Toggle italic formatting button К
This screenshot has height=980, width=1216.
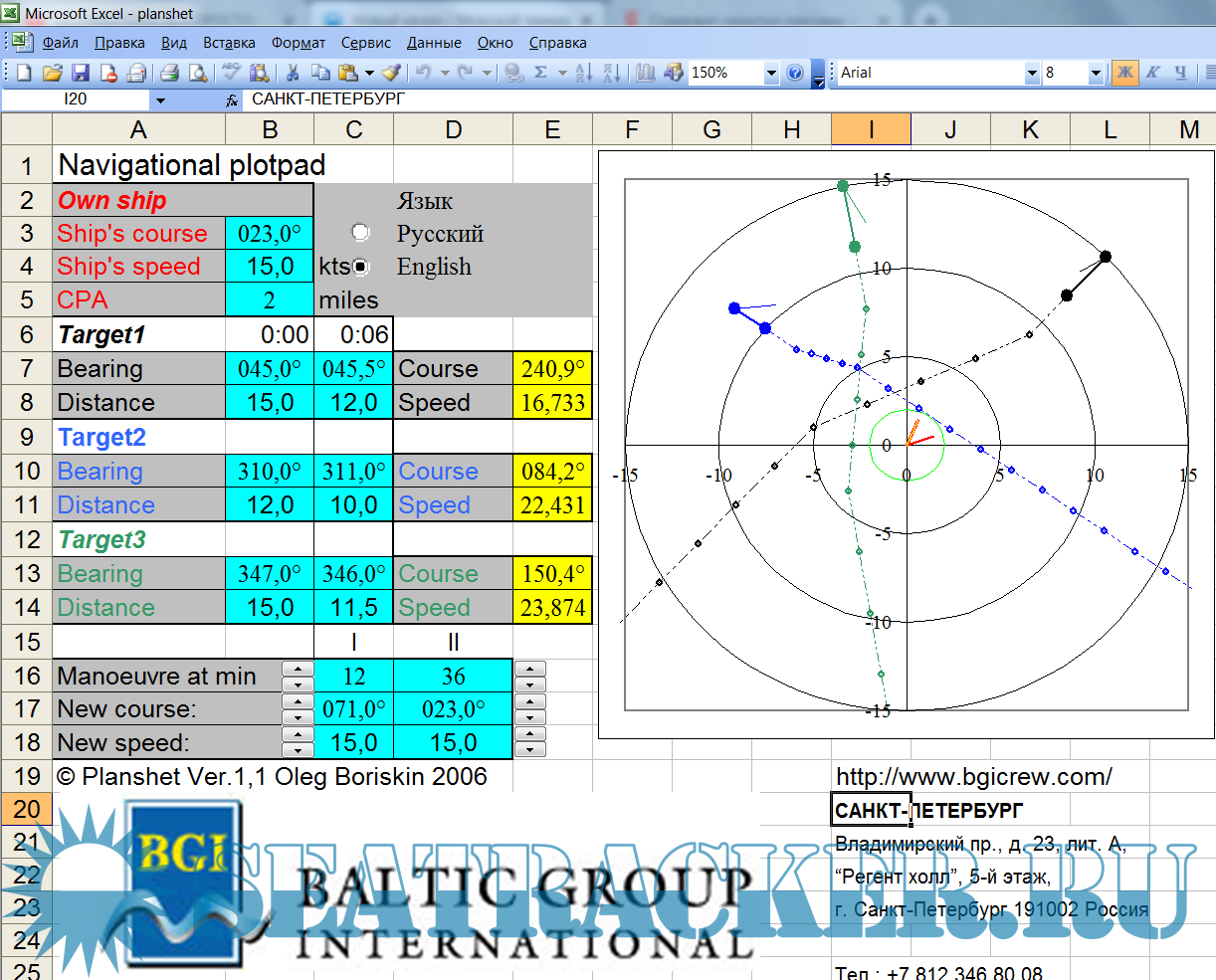[x=1152, y=73]
